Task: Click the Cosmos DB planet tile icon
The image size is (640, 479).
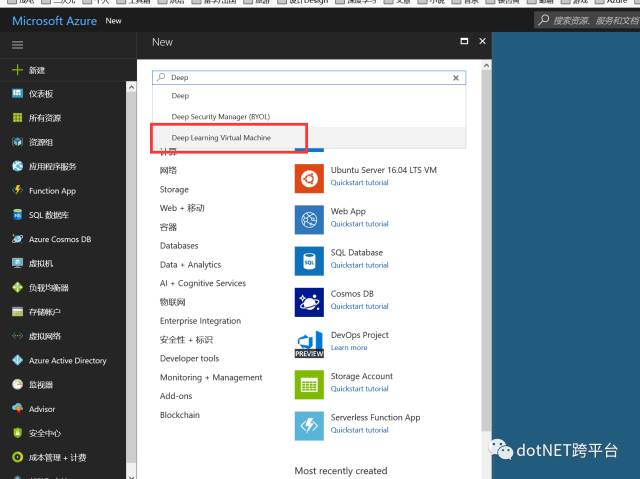Action: pos(309,302)
